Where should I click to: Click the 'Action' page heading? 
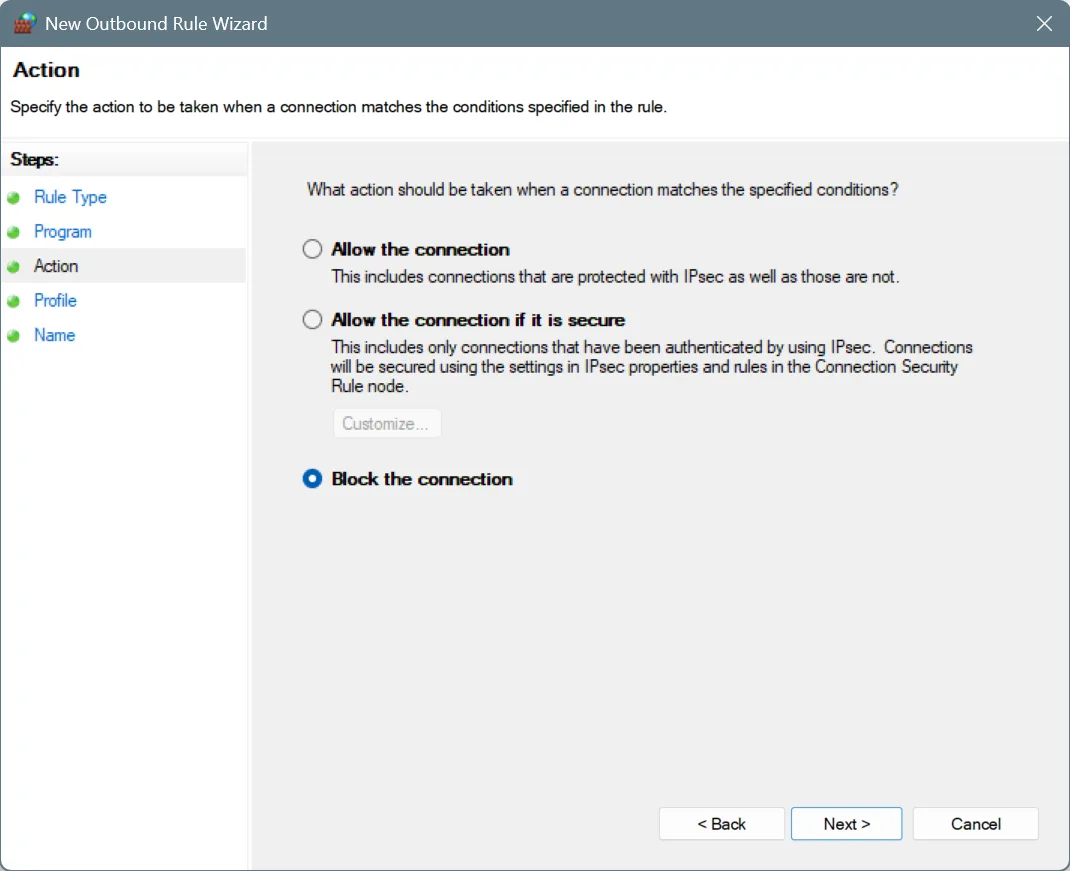pyautogui.click(x=46, y=70)
